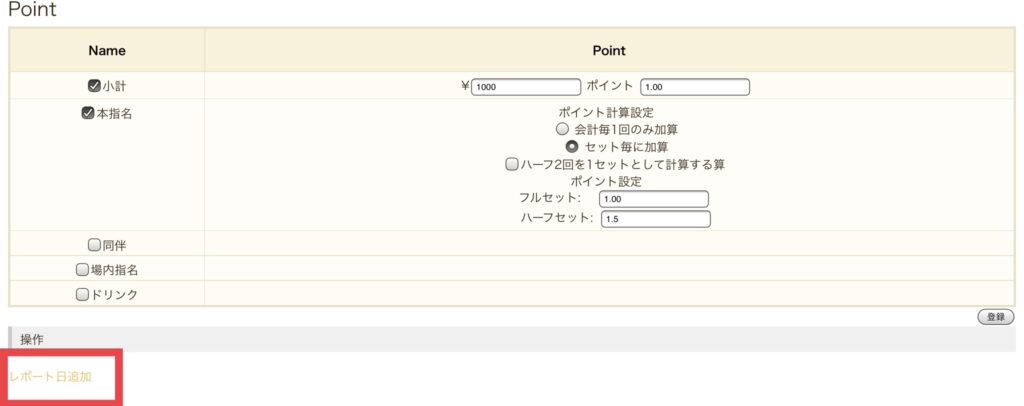The height and width of the screenshot is (406, 1024).
Task: Uncheck the 本指名 checkbox
Action: pyautogui.click(x=88, y=113)
